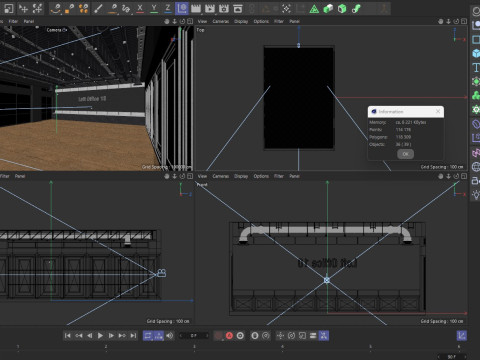Click timeline ruler mark 5
The height and width of the screenshot is (360, 480).
(x=370, y=347)
